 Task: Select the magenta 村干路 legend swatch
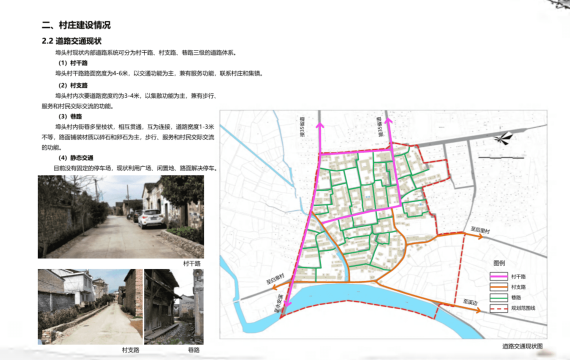tap(498, 277)
